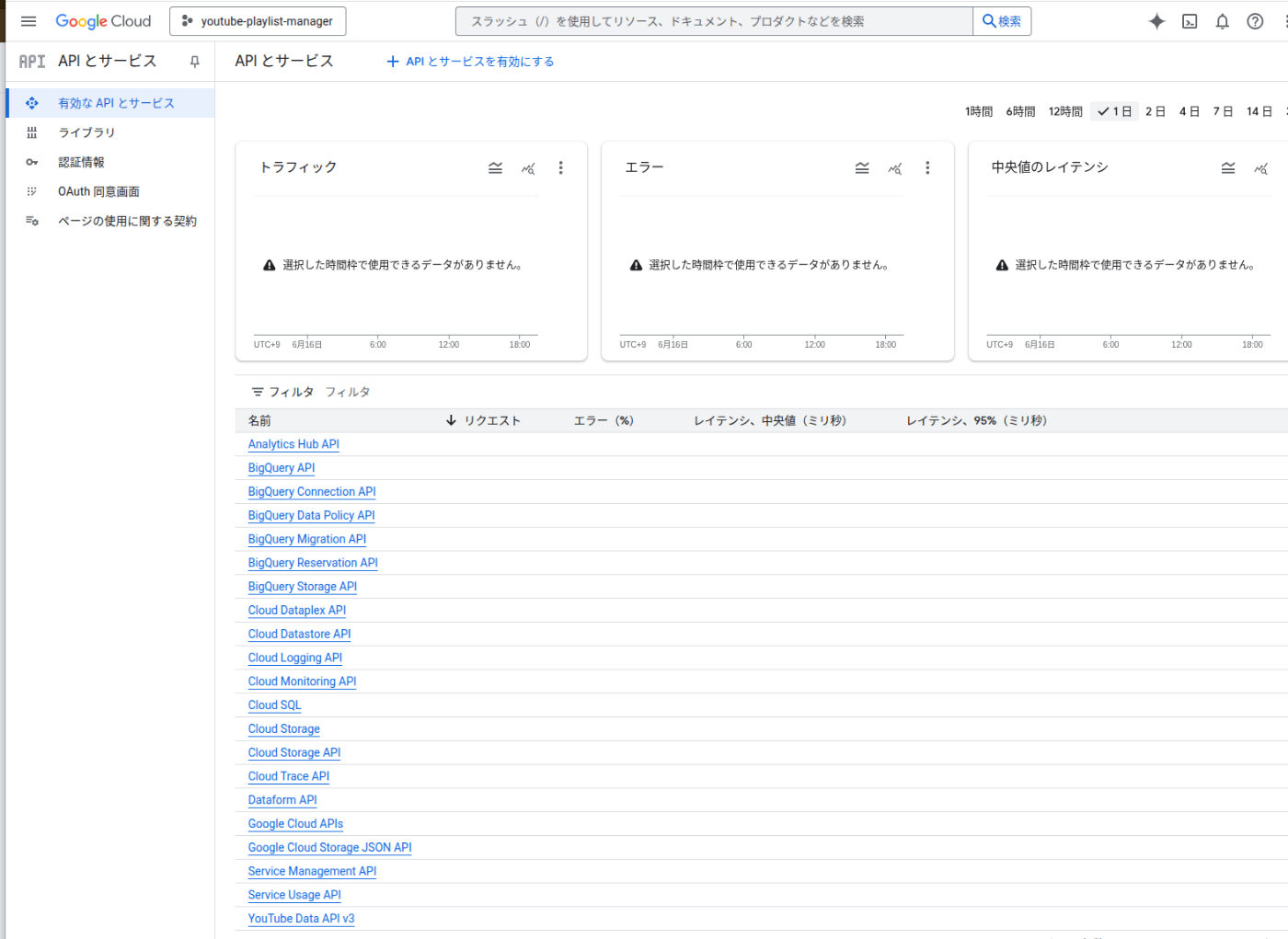
Task: Open the youtube-playlist-manager project selector
Action: click(x=258, y=21)
